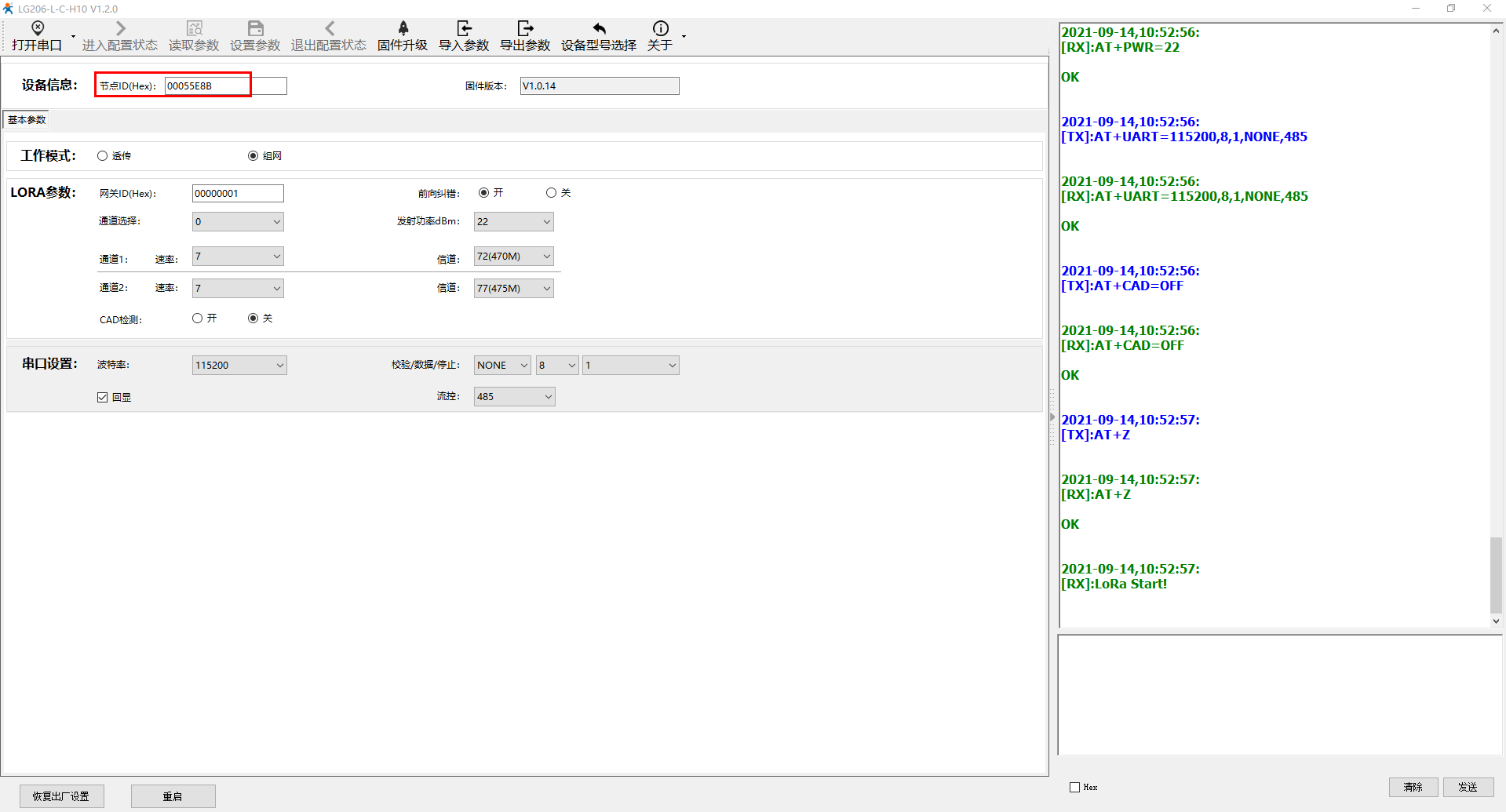
Task: Open the 波特率 dropdown showing 115200
Action: pyautogui.click(x=239, y=366)
